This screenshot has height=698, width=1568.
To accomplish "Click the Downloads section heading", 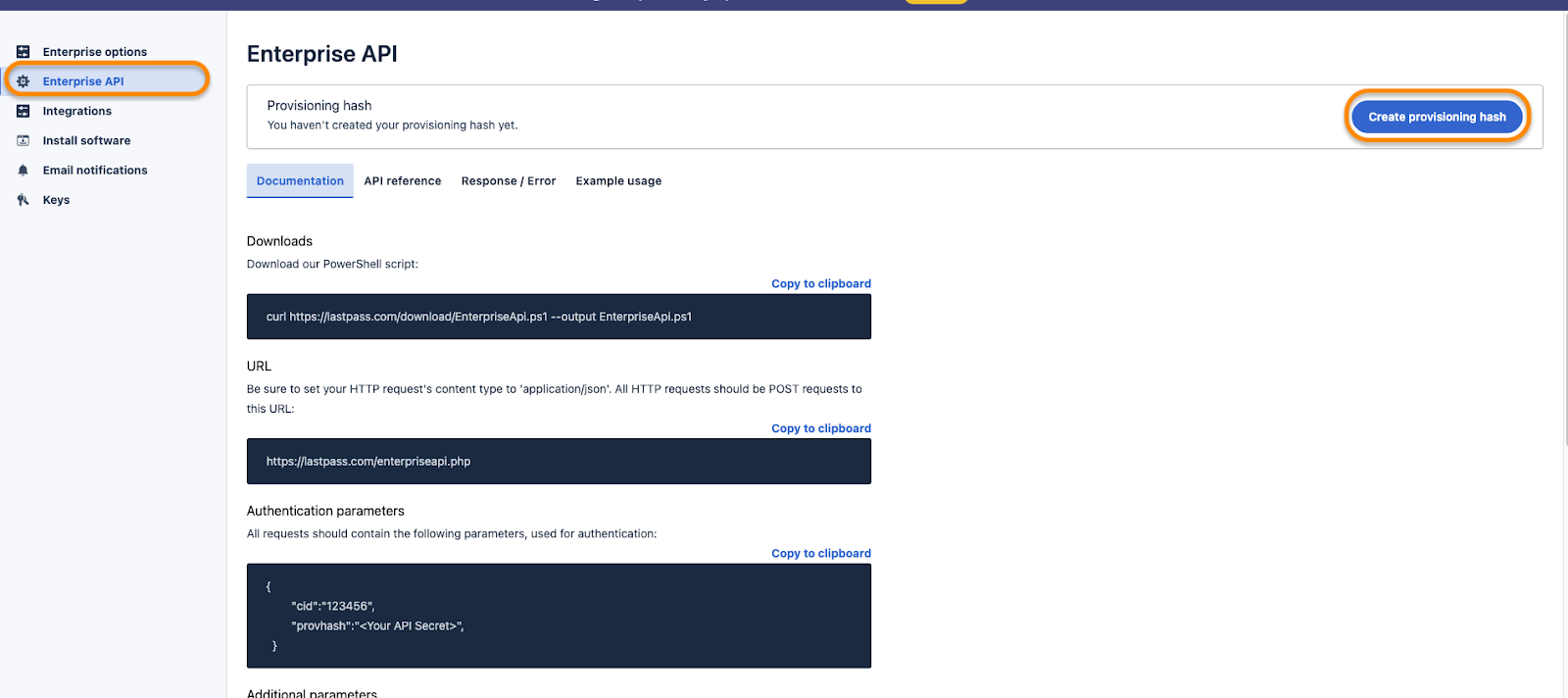I will tap(279, 241).
